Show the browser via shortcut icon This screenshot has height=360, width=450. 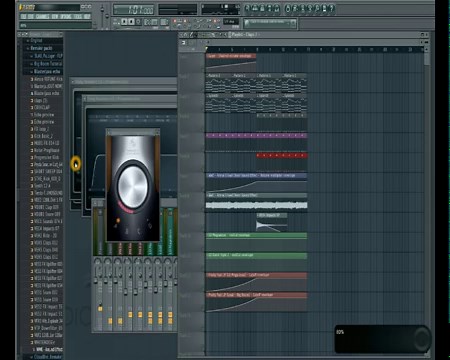269,8
